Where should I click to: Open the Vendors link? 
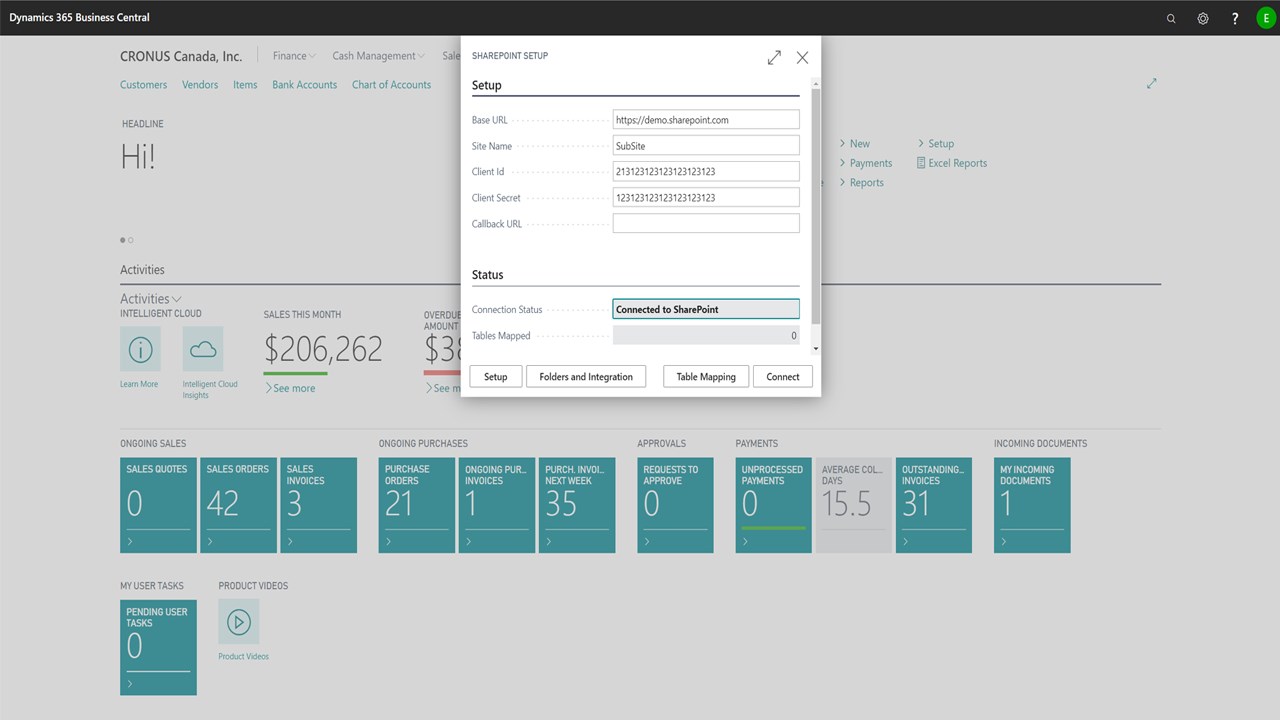pyautogui.click(x=200, y=85)
